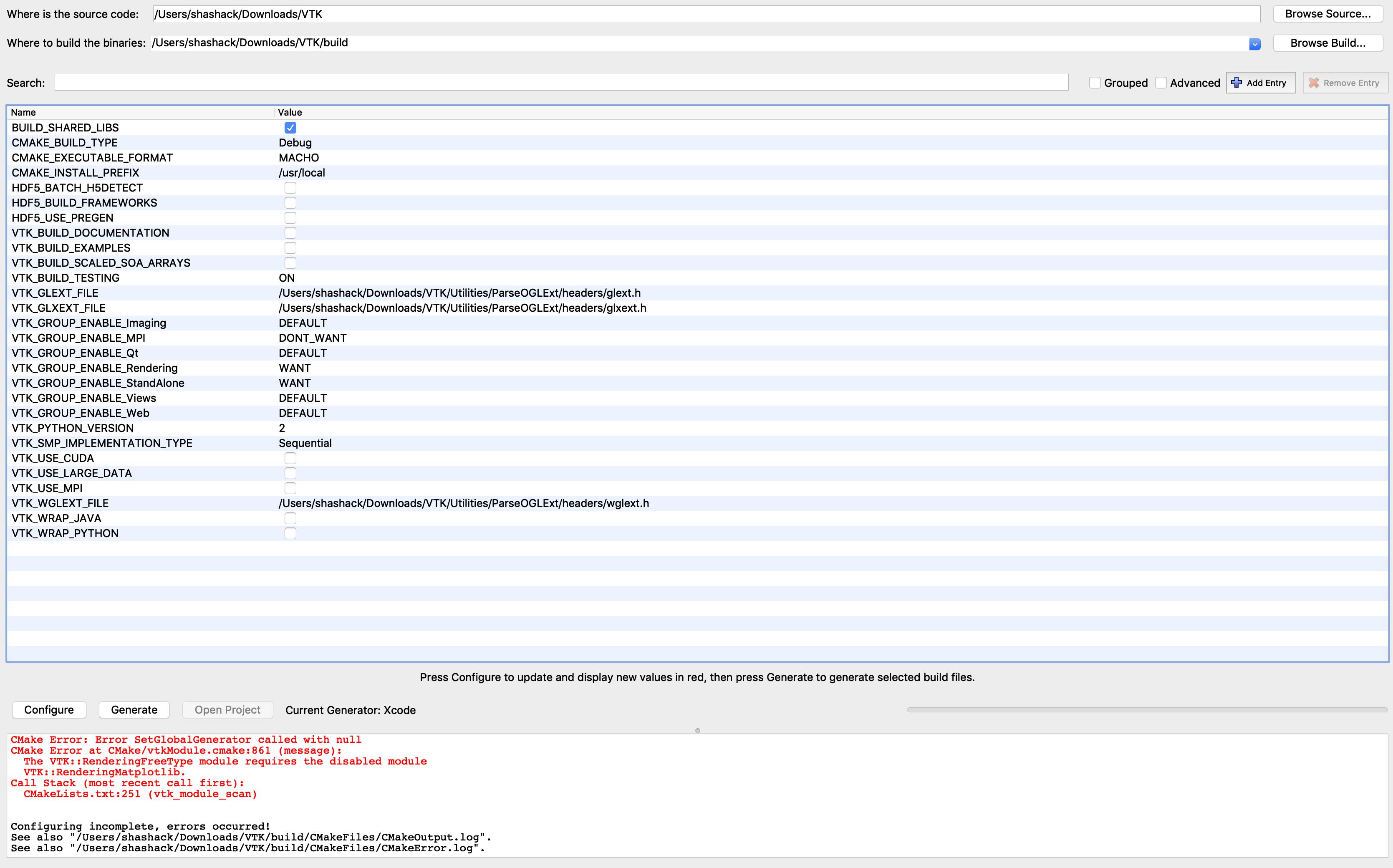Click the progress bar beside generator label
The width and height of the screenshot is (1393, 868).
point(1146,710)
